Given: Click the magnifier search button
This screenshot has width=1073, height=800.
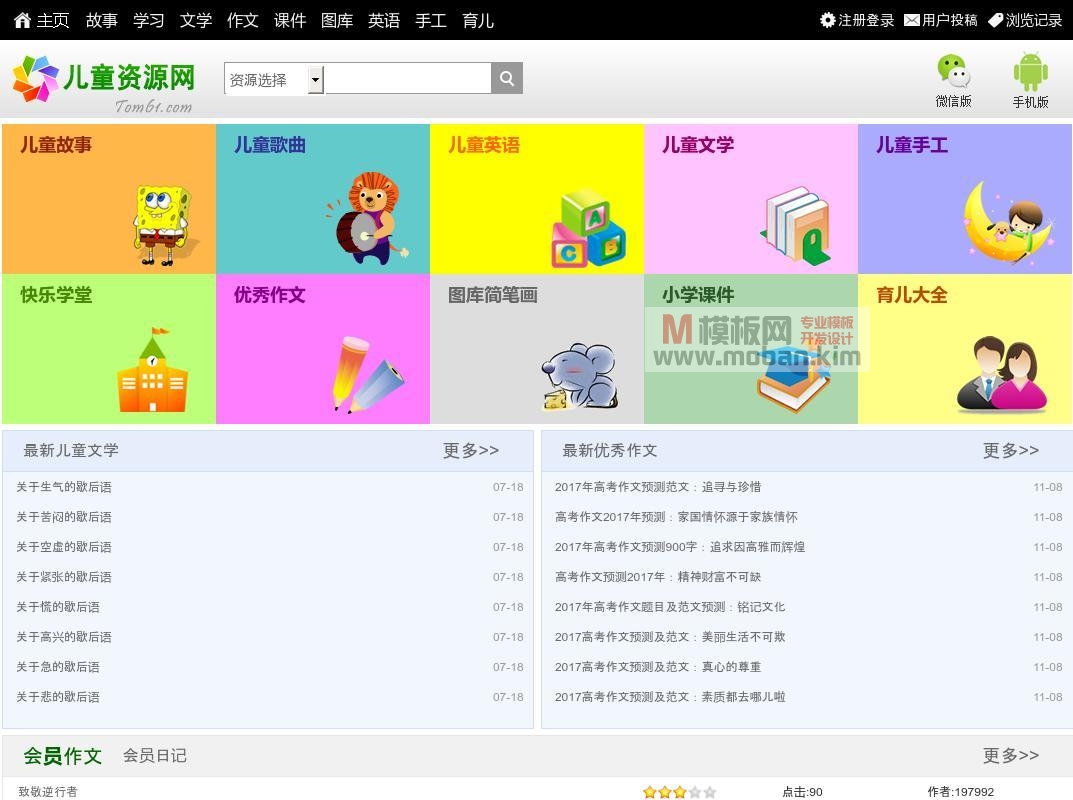Looking at the screenshot, I should point(507,78).
